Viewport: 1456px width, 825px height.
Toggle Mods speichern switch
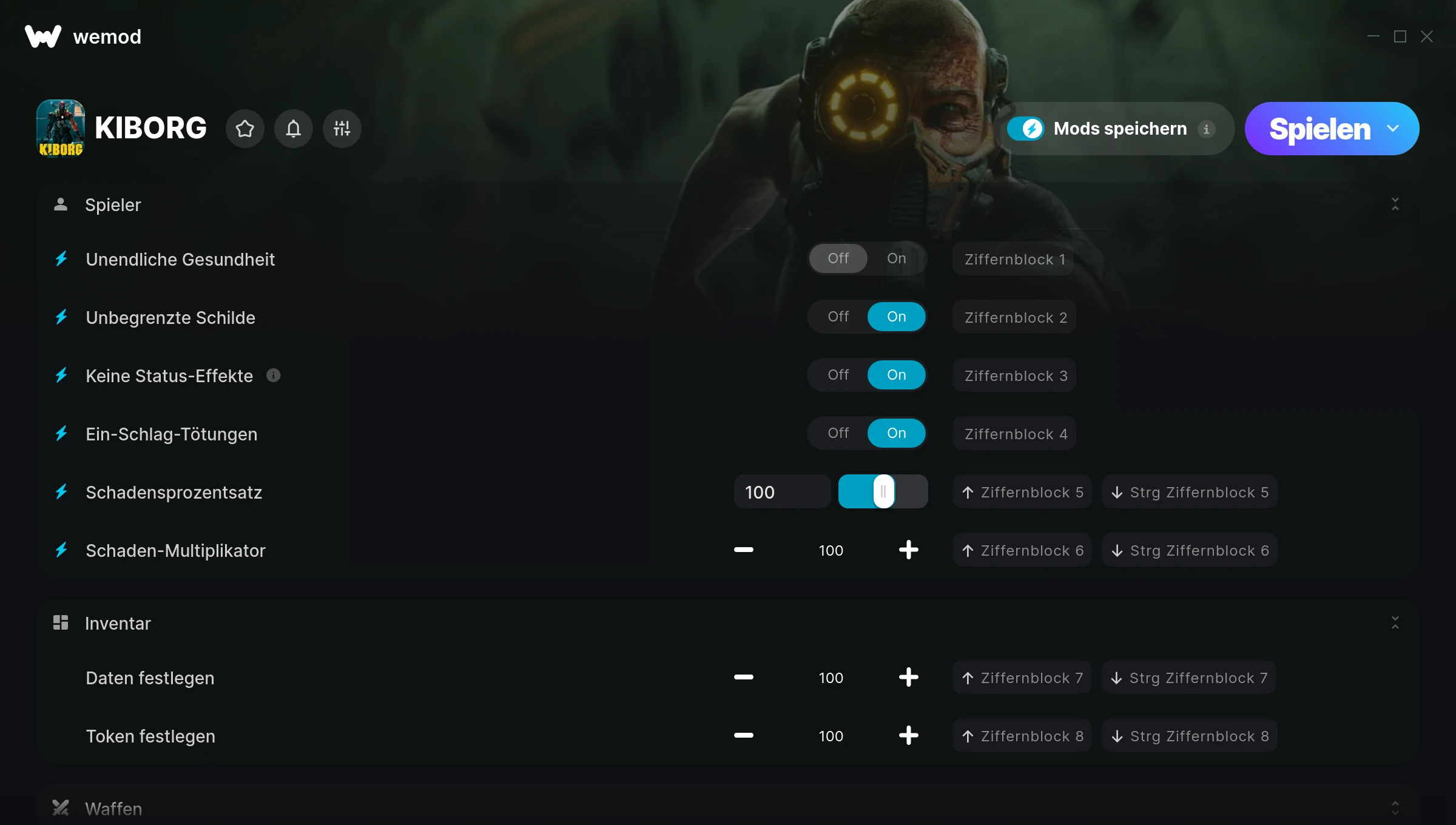pyautogui.click(x=1026, y=129)
